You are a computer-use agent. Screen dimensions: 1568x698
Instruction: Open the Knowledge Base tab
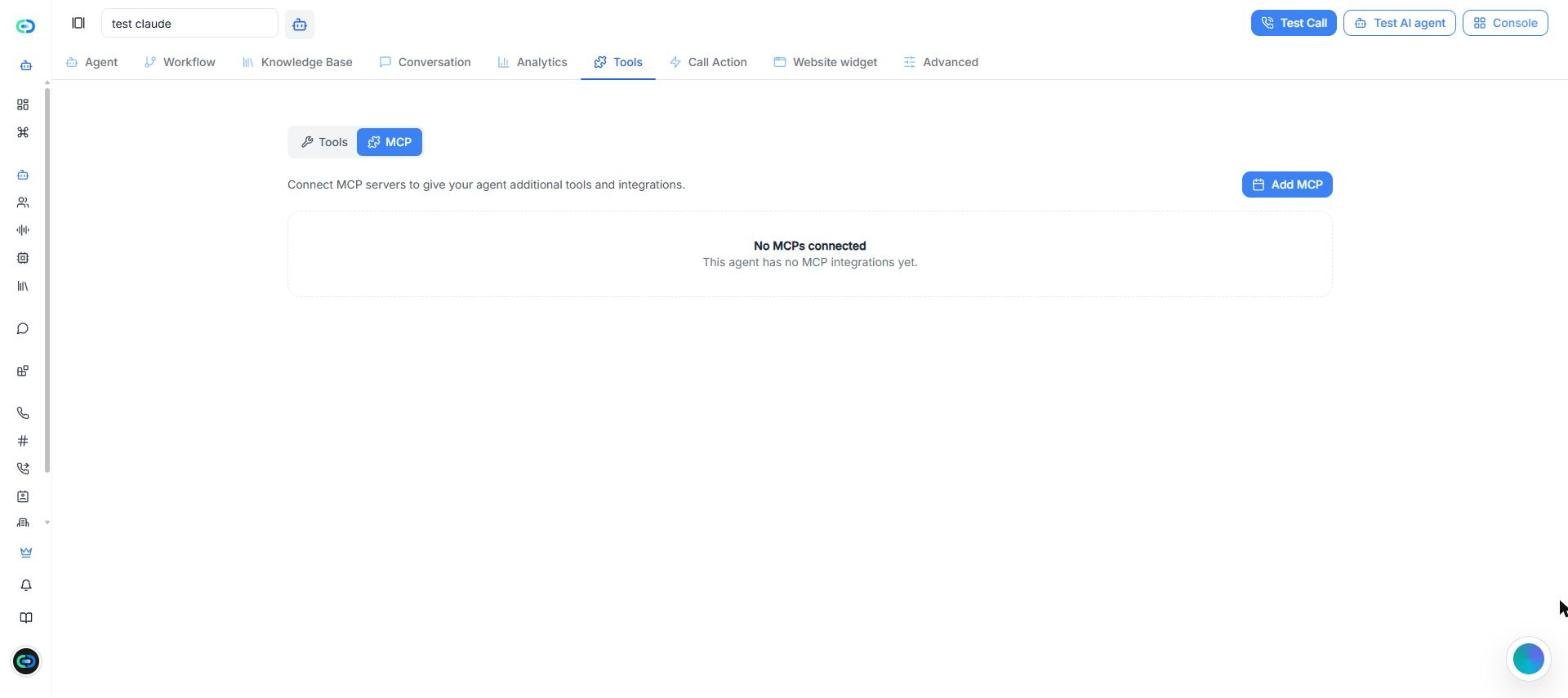point(297,62)
